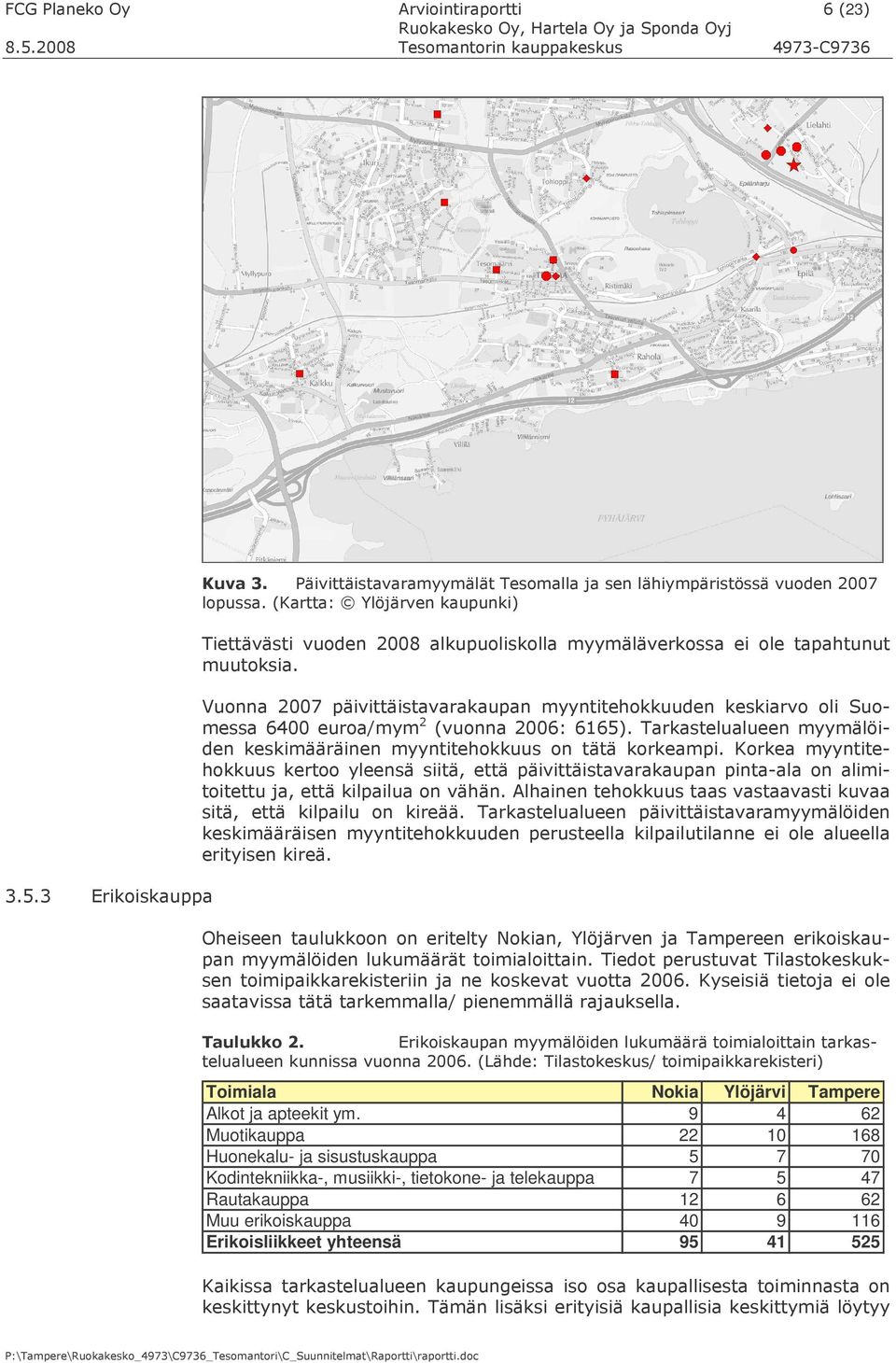Click the large red circle marker at Tesoma
The width and height of the screenshot is (896, 1363).
[x=546, y=276]
